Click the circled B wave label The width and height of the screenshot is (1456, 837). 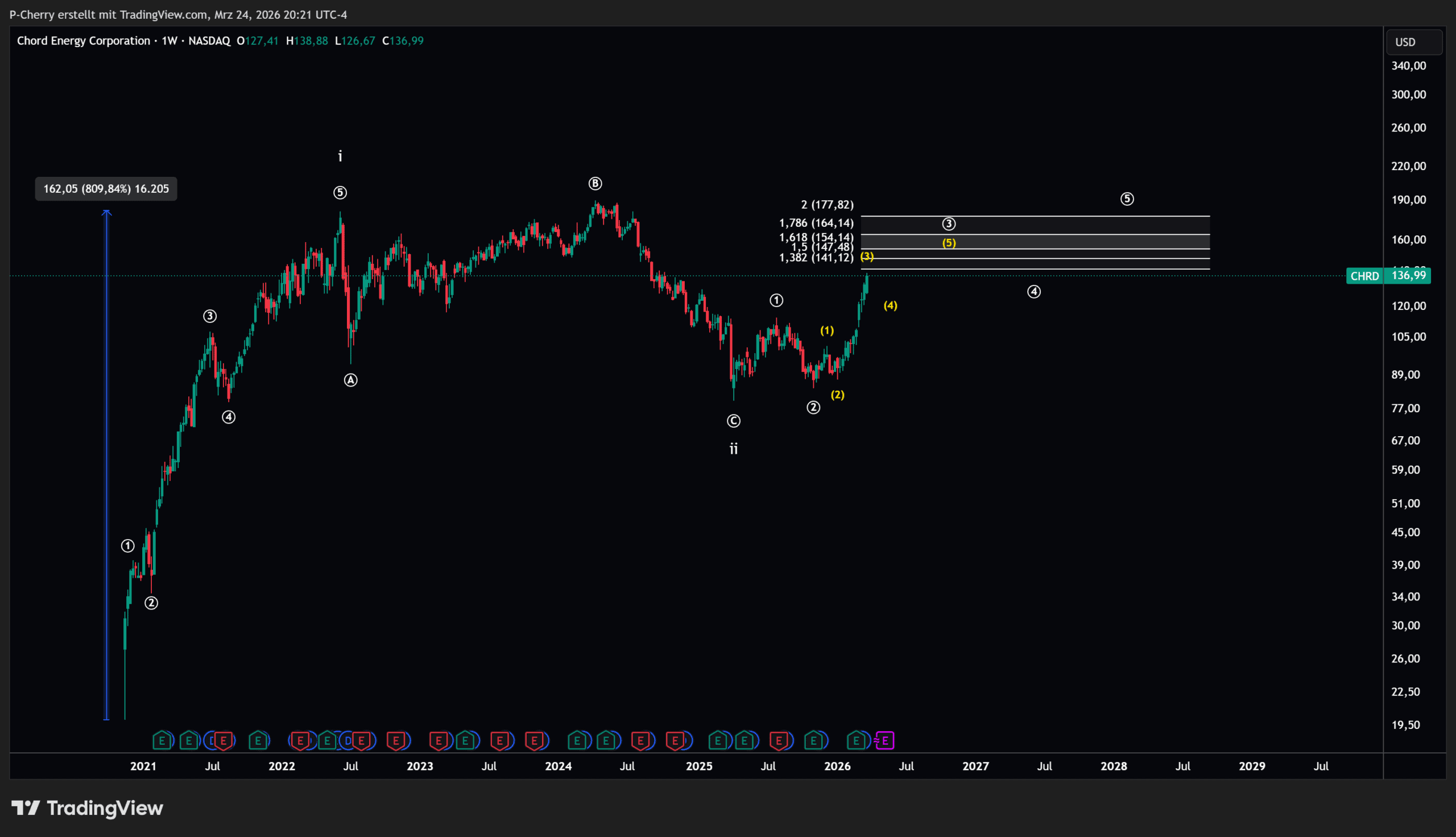(x=595, y=184)
